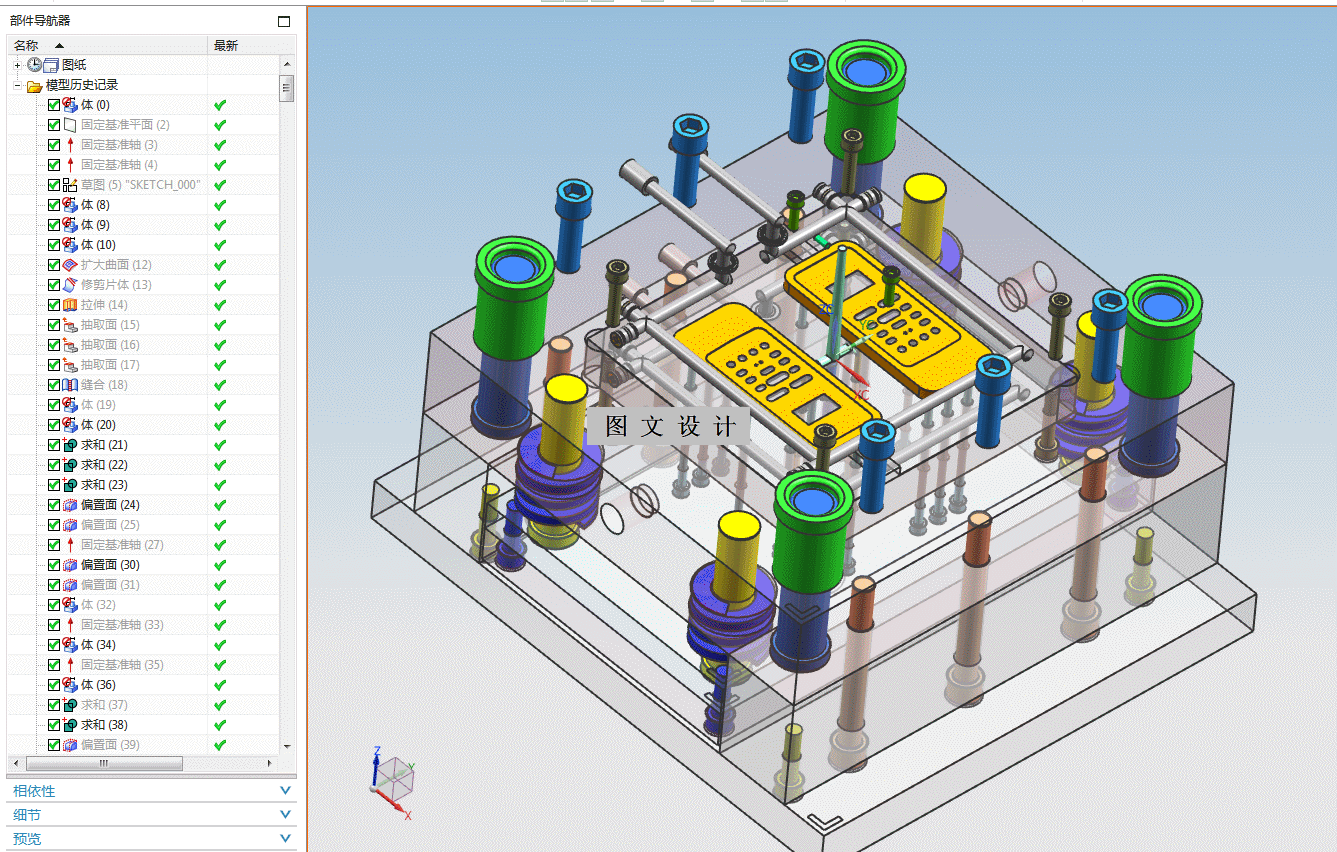Uncheck the 体 (0) feature checkbox
The image size is (1337, 852).
(x=54, y=105)
